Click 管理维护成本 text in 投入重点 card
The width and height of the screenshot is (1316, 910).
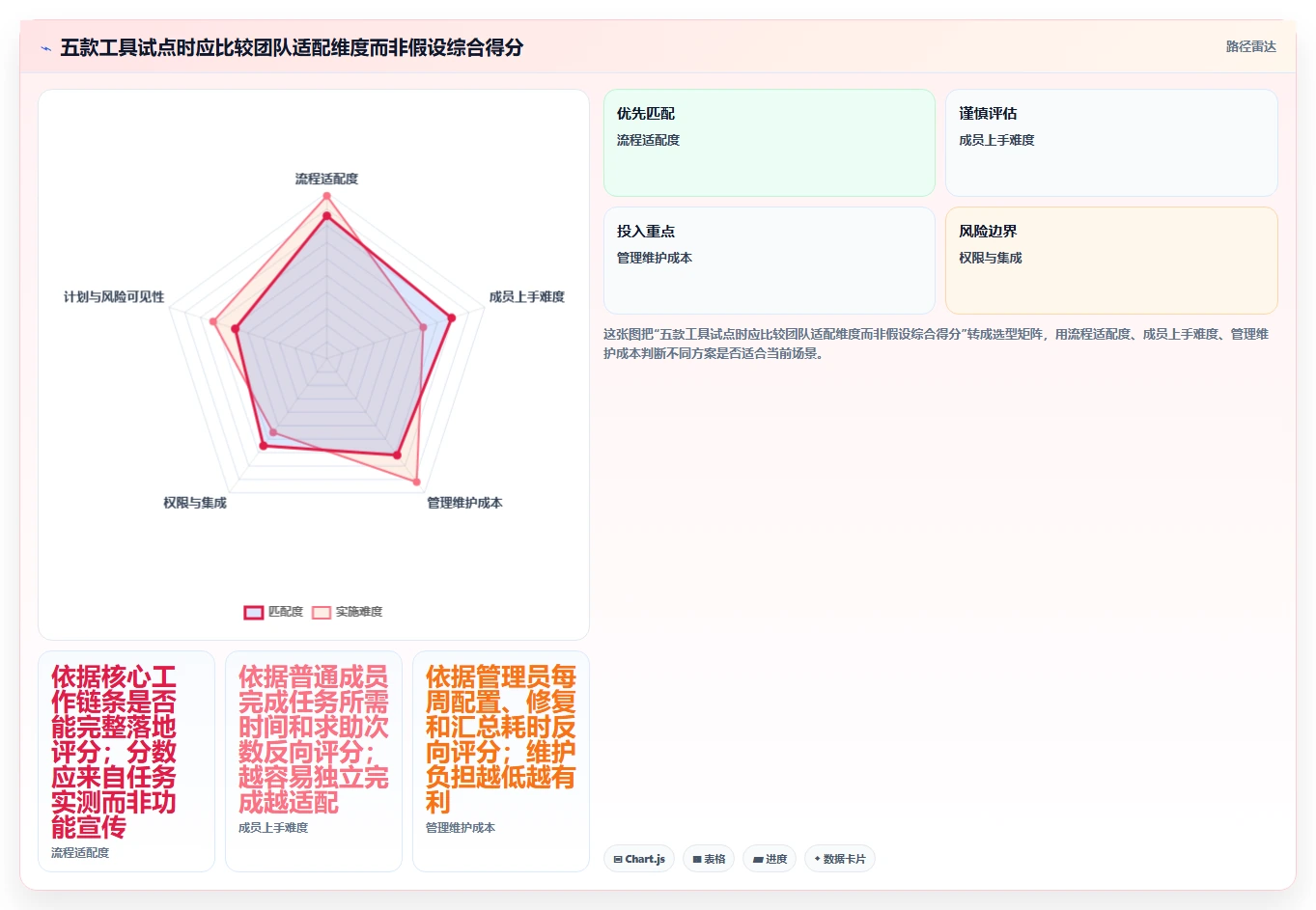click(654, 258)
